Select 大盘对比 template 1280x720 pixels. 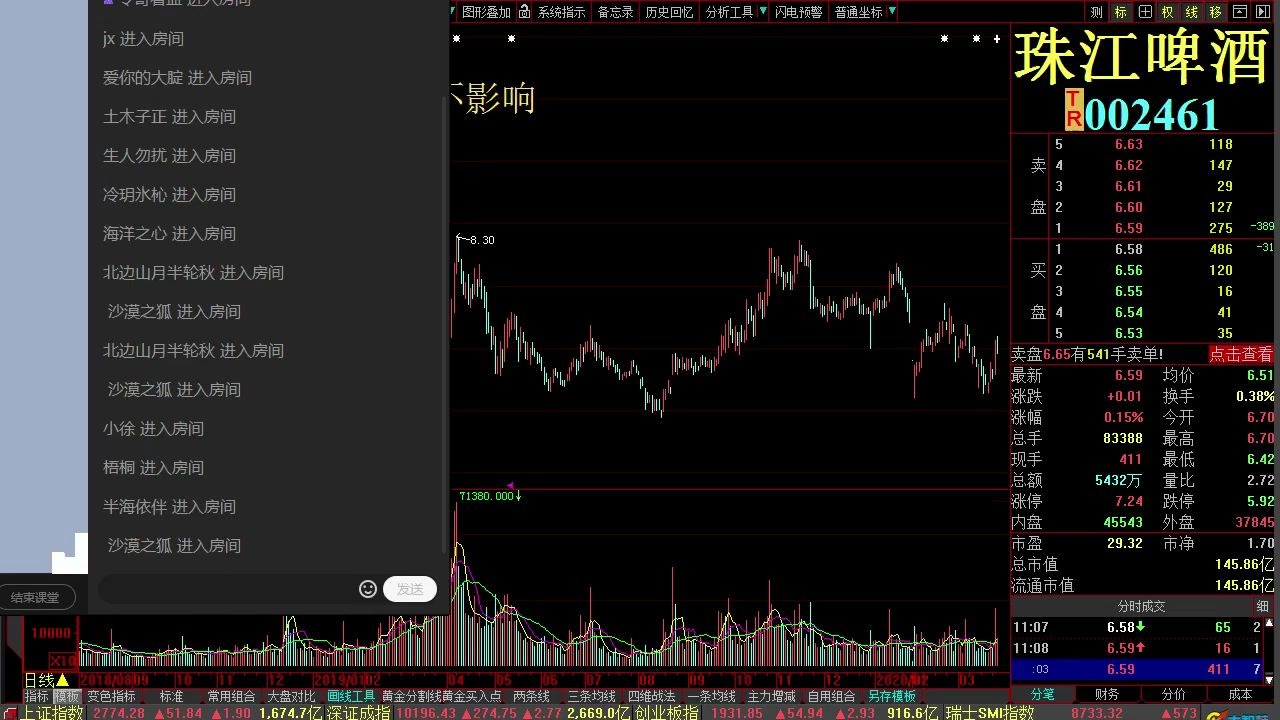tap(291, 696)
